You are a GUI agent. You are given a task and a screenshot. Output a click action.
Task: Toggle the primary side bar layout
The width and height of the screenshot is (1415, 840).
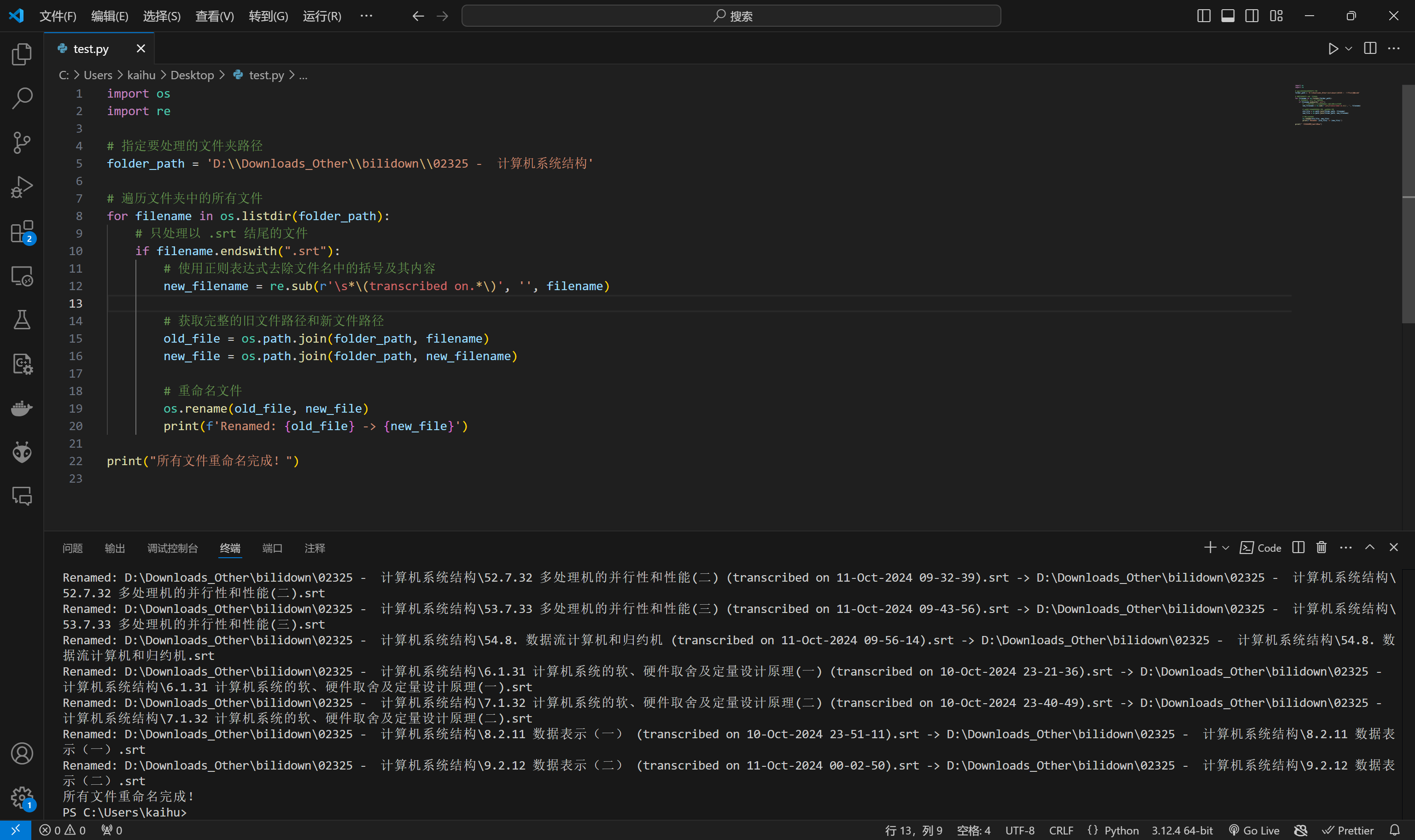pos(1204,16)
